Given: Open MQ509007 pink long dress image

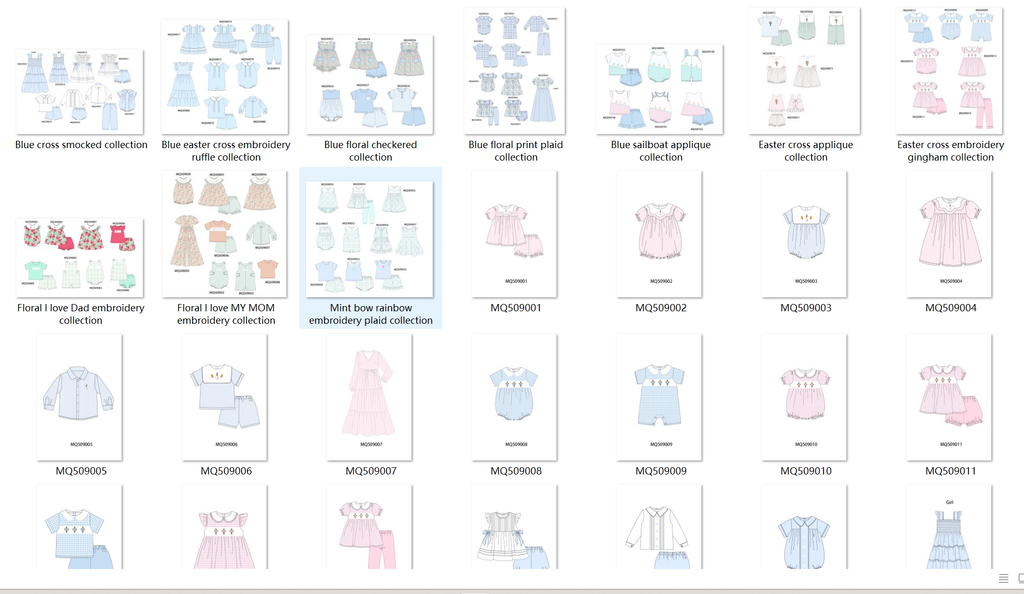Looking at the screenshot, I should point(370,396).
